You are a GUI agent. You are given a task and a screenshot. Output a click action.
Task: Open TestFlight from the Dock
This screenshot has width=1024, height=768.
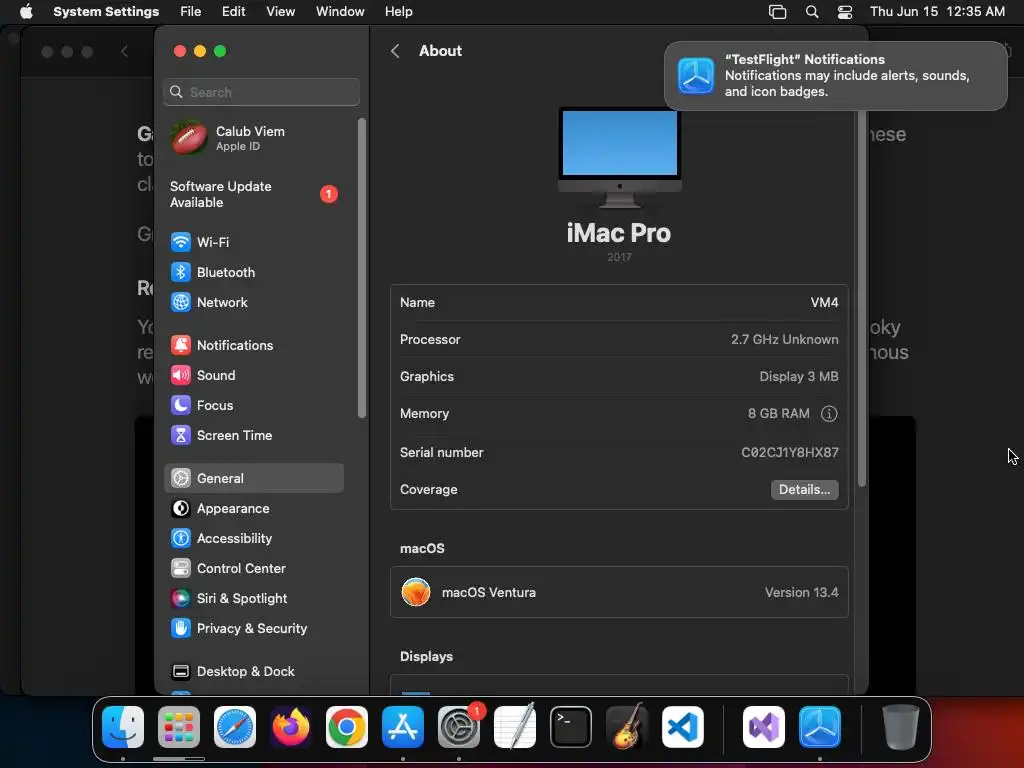pyautogui.click(x=820, y=727)
